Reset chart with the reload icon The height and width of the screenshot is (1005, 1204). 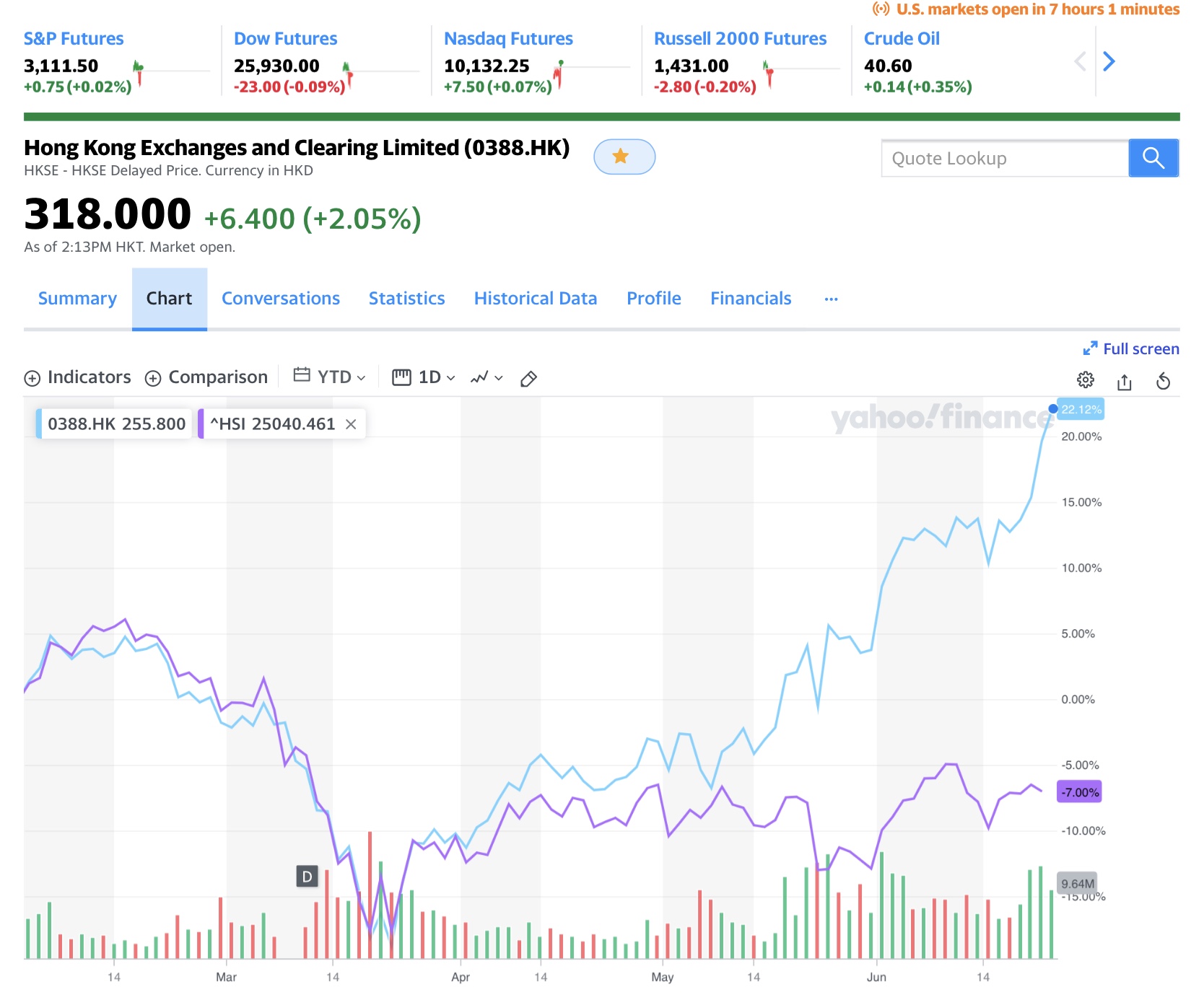[1163, 381]
